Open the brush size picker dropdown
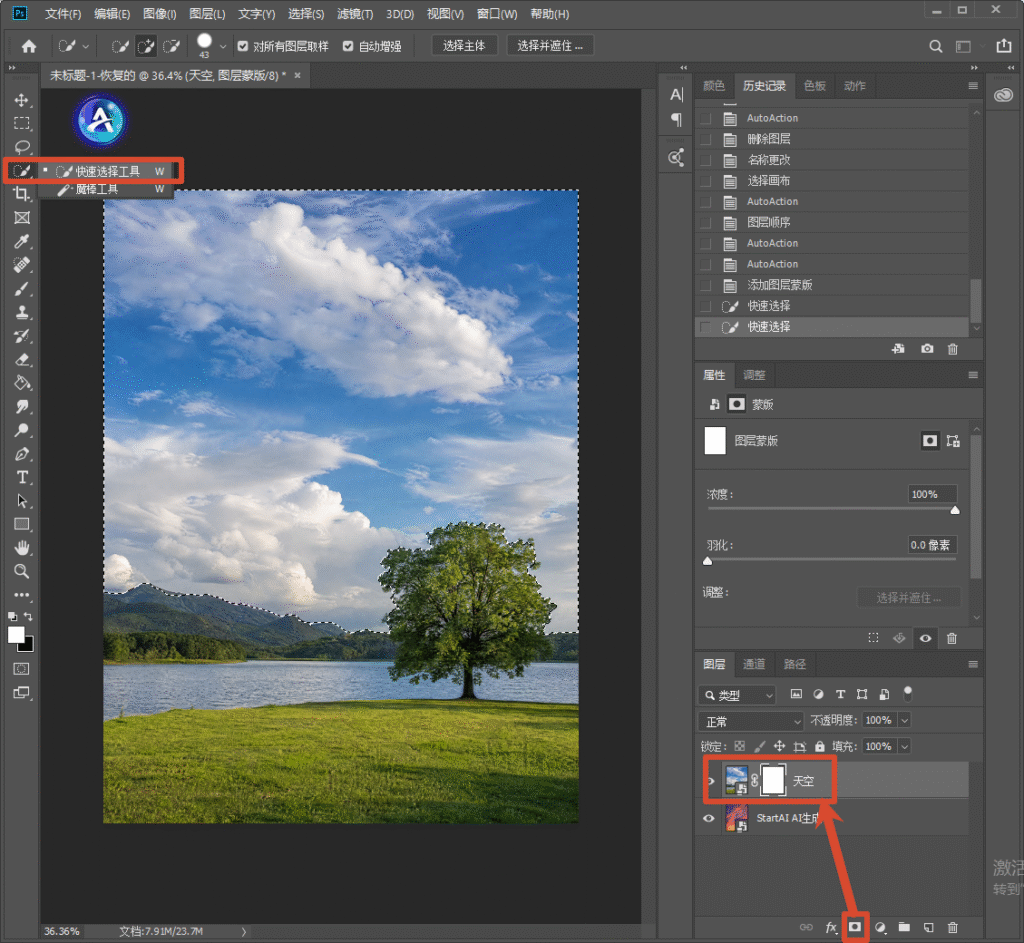 tap(223, 46)
